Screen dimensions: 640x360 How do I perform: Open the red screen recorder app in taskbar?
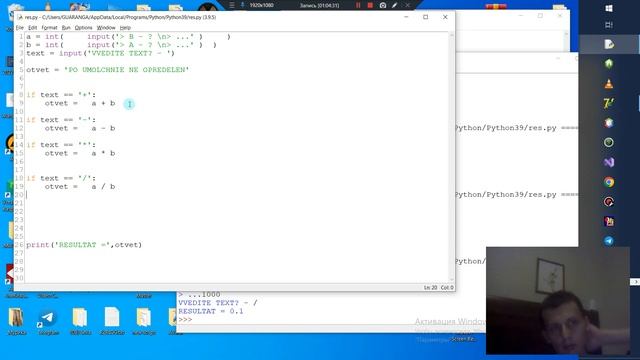coord(609,202)
